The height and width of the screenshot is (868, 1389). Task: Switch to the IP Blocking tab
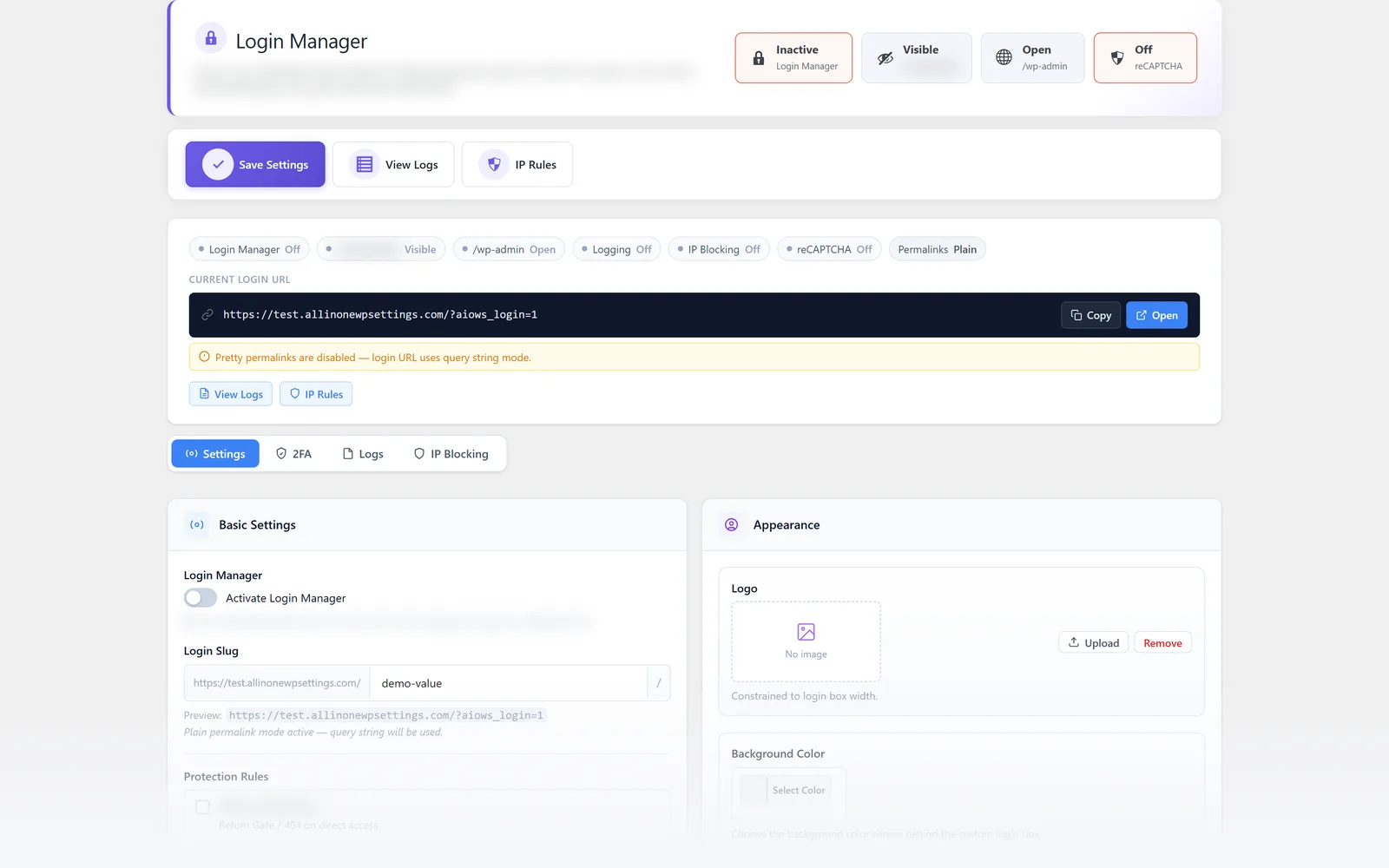click(x=451, y=454)
